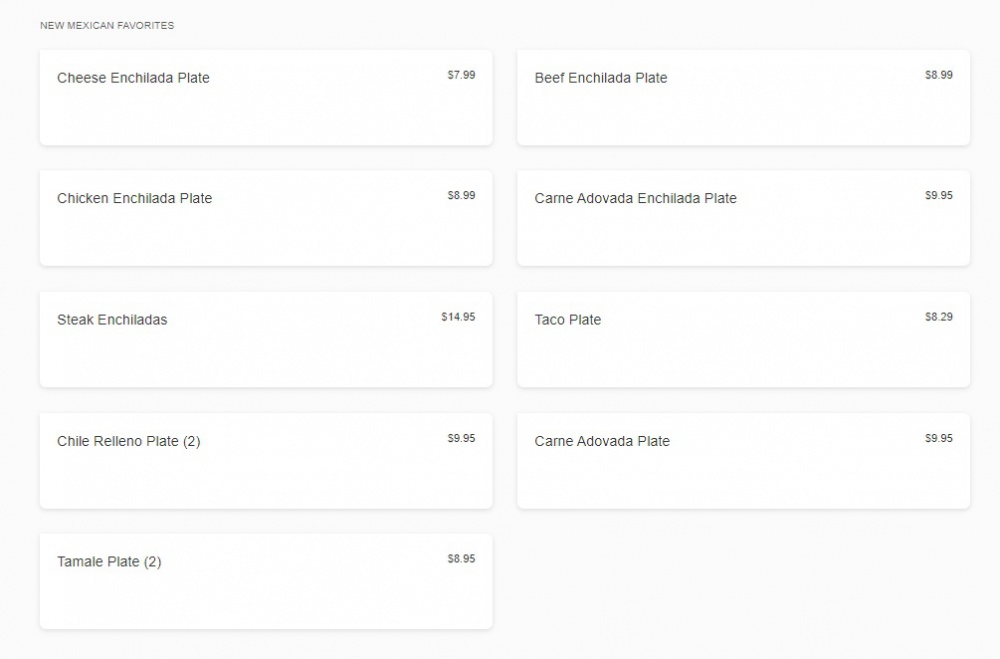Viewport: 1000px width, 659px height.
Task: Choose the Chicken Enchilada Plate item
Action: (266, 218)
